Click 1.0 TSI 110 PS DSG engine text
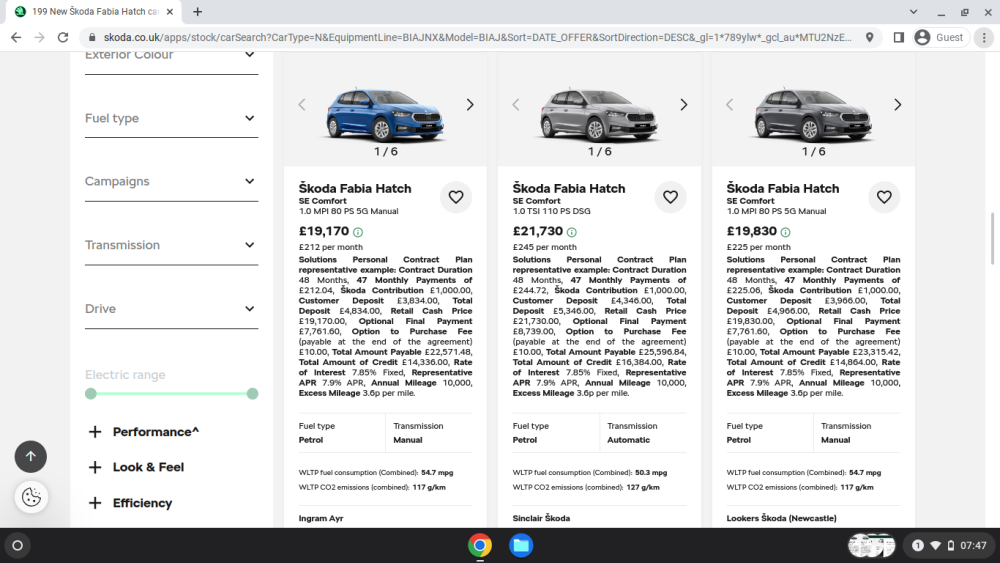This screenshot has width=1000, height=563. click(552, 212)
